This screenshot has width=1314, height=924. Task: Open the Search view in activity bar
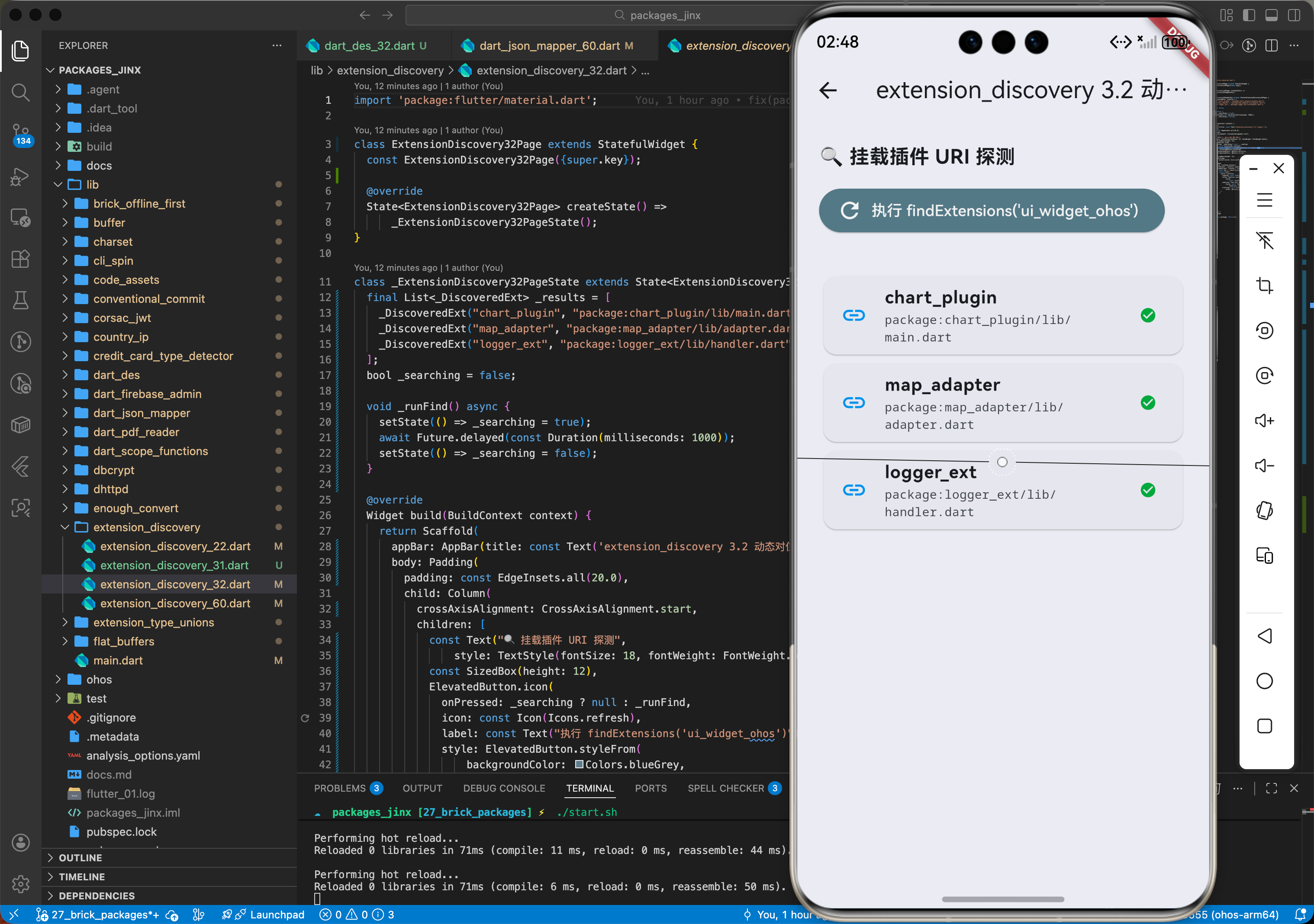pyautogui.click(x=21, y=92)
